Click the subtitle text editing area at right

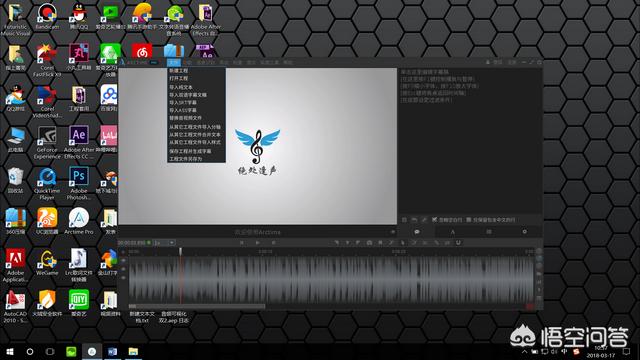(470, 141)
